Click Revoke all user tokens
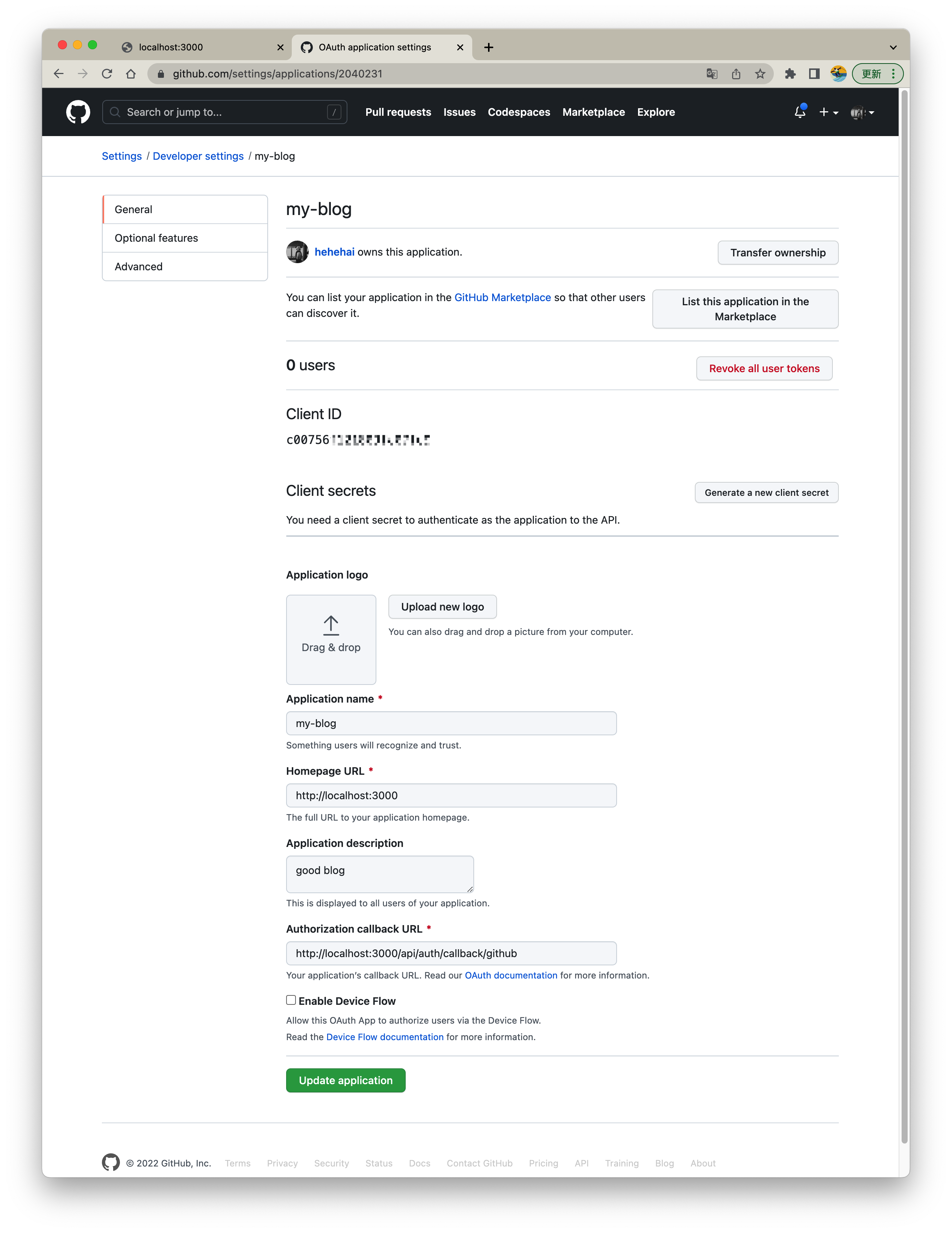The image size is (952, 1233). tap(764, 368)
